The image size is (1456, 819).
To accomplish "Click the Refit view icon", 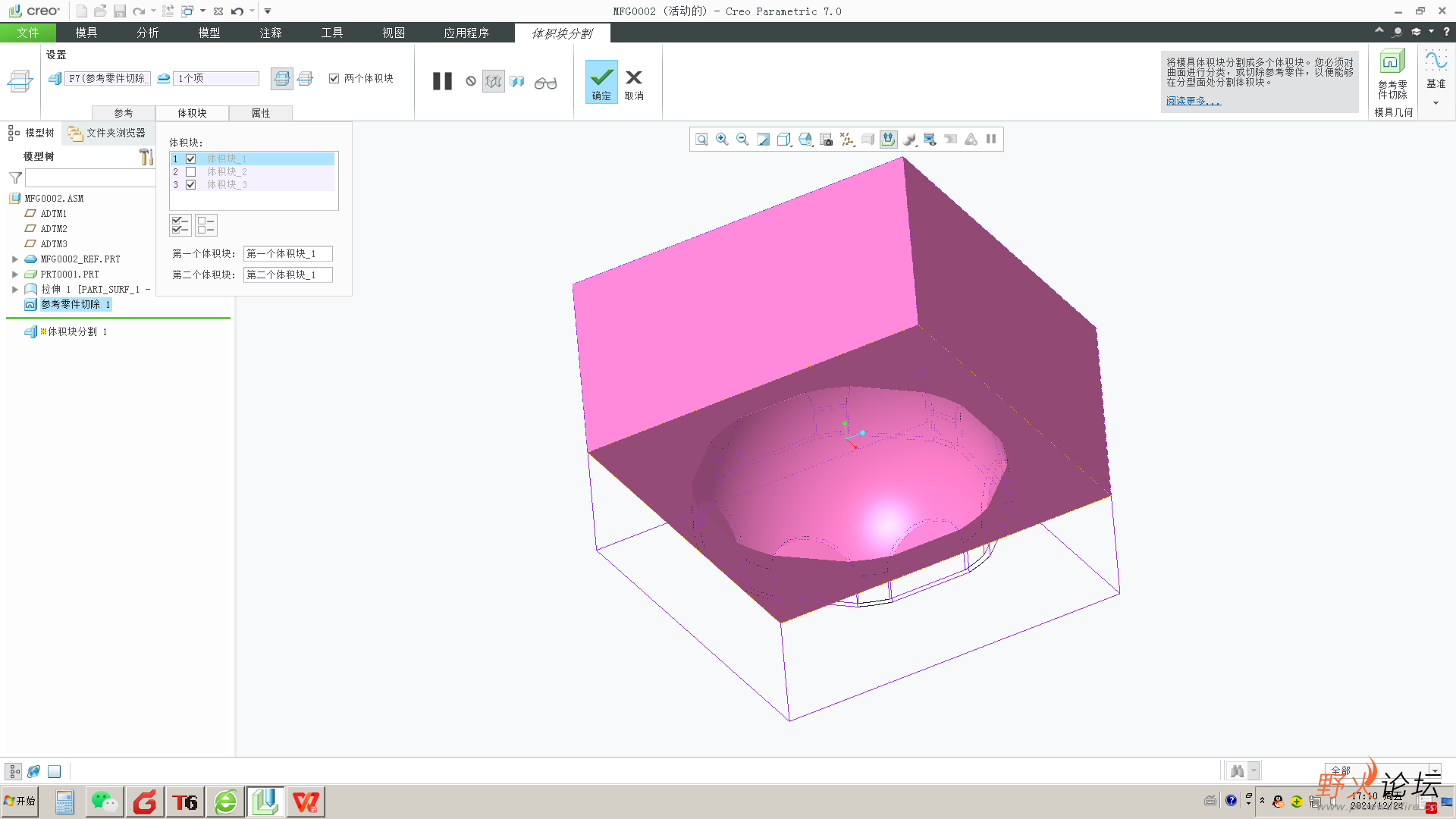I will point(701,140).
